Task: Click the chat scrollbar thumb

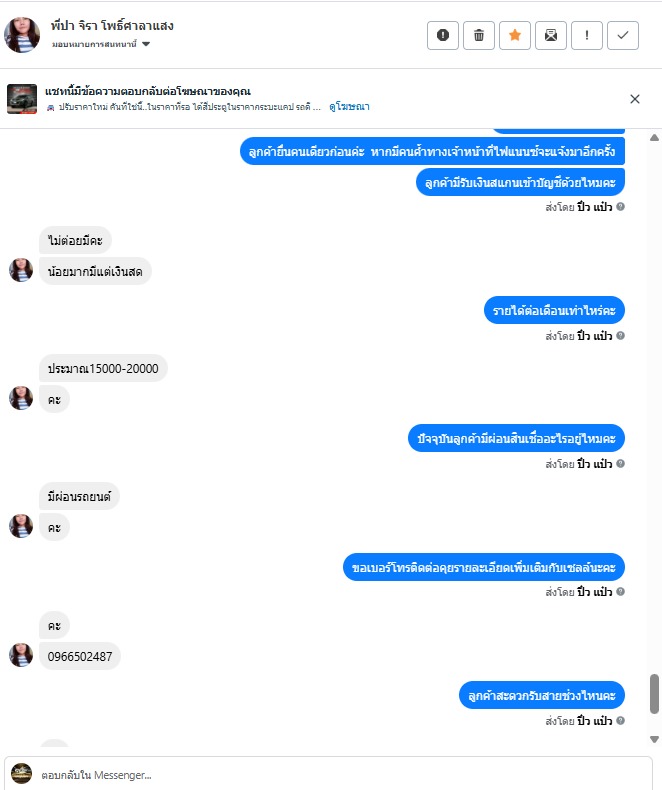Action: [654, 694]
